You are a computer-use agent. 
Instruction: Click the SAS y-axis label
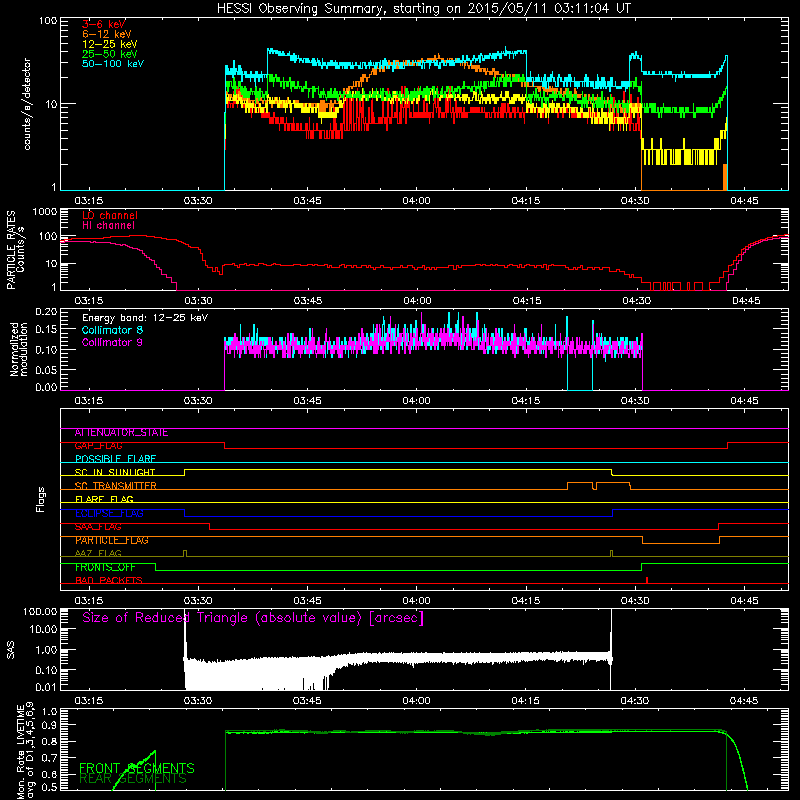pyautogui.click(x=11, y=649)
